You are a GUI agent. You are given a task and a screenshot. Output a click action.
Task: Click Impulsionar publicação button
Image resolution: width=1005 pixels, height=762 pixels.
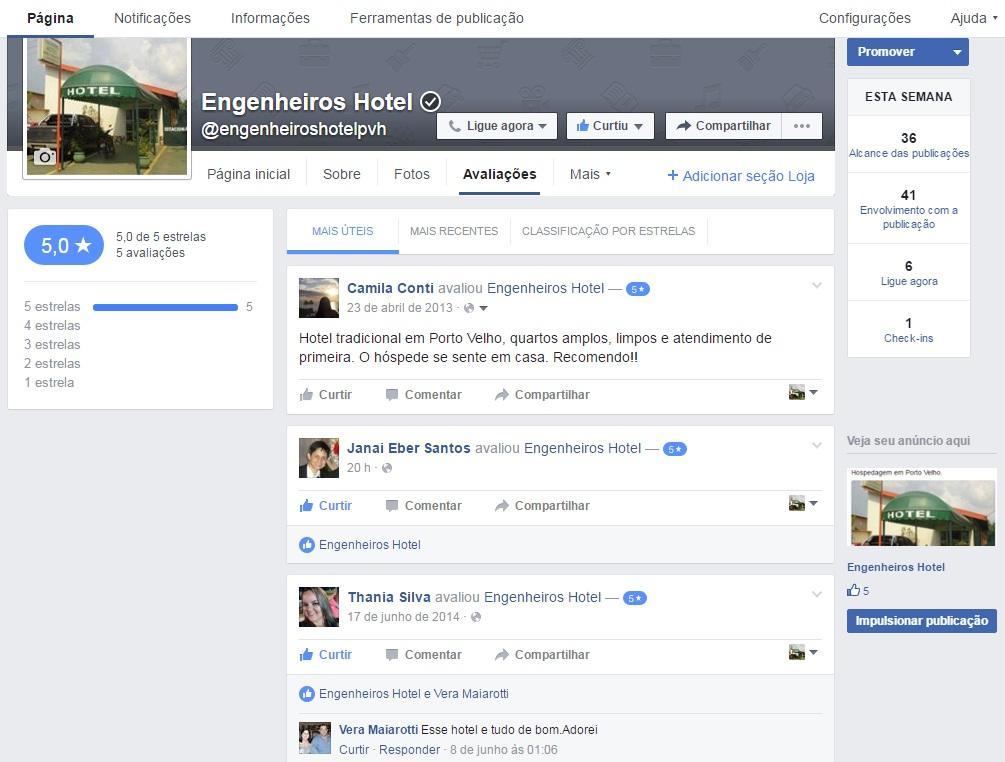[922, 621]
